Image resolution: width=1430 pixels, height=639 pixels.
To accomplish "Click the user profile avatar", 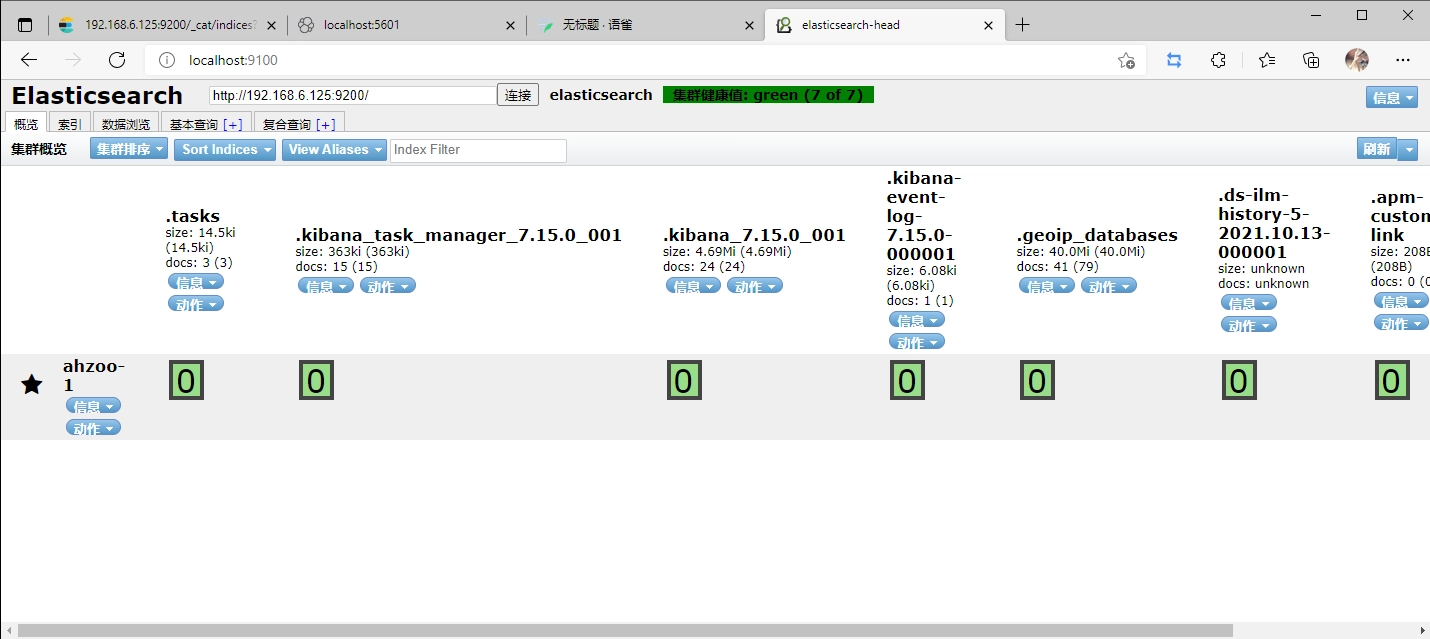I will coord(1357,60).
